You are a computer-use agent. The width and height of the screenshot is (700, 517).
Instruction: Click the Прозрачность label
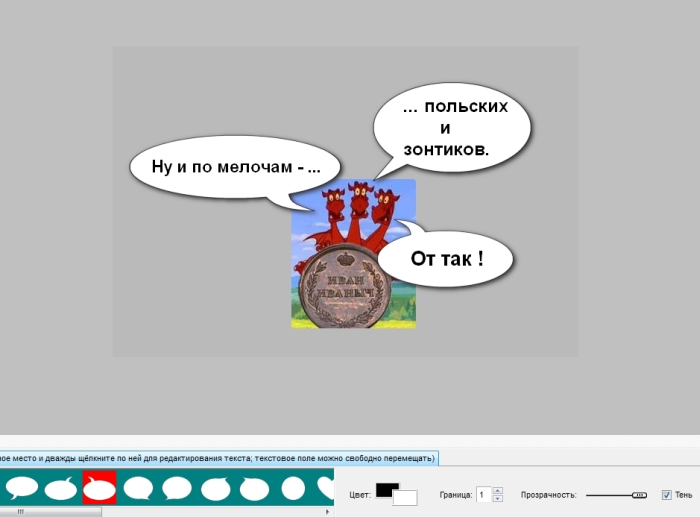click(x=549, y=495)
